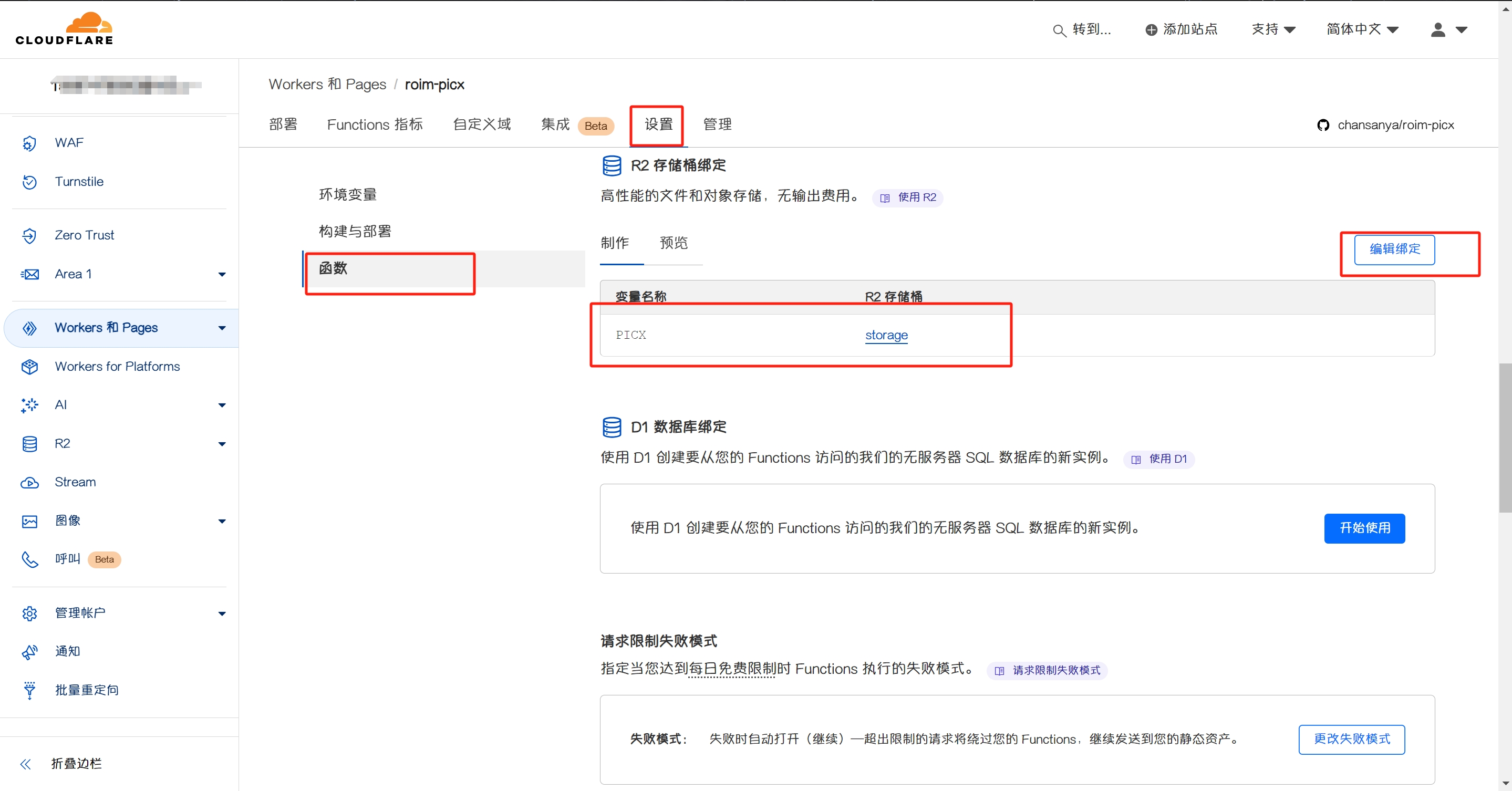Open the 使用 D1 docs link
Viewport: 1512px width, 791px height.
coord(1159,460)
